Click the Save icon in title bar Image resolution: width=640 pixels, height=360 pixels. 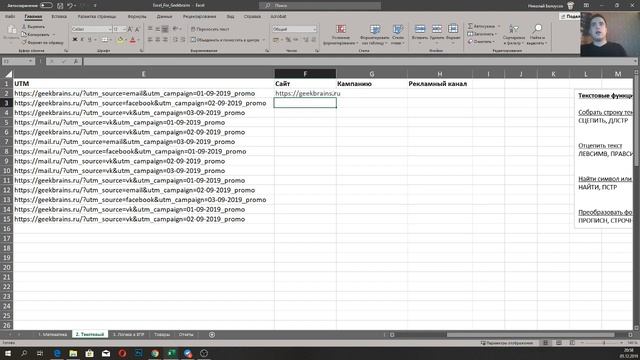(x=60, y=6)
